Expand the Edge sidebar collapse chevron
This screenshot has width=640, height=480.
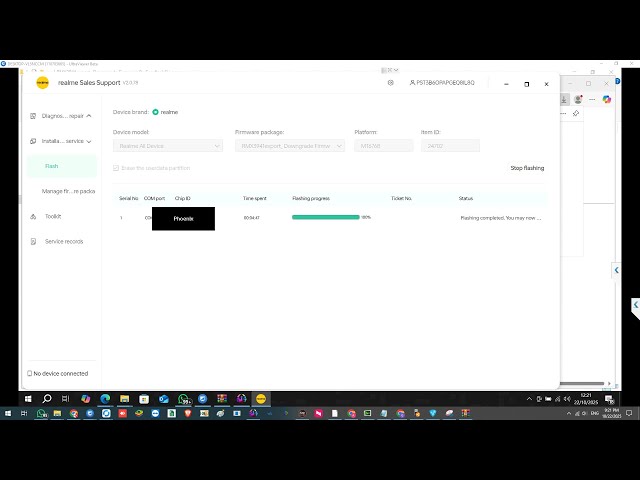point(616,270)
